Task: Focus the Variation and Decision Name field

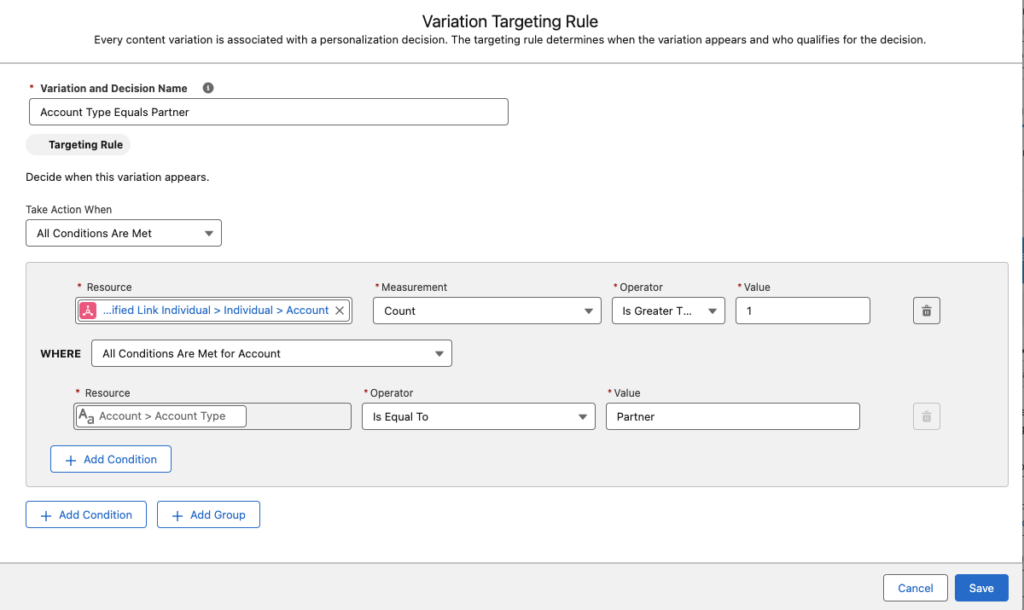Action: [x=268, y=112]
